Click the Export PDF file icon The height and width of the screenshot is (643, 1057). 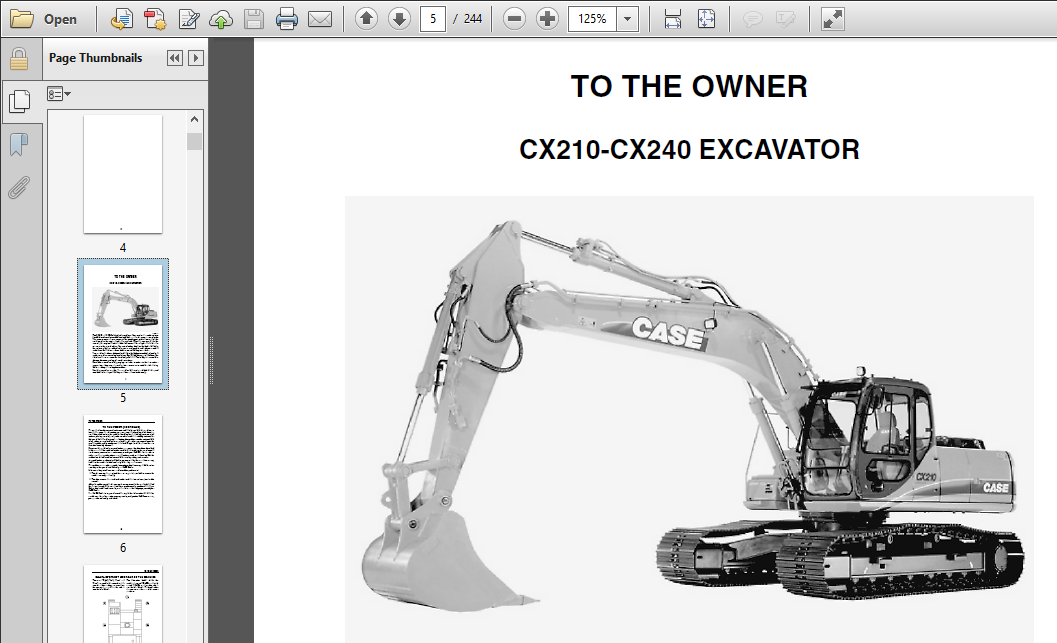click(x=121, y=19)
